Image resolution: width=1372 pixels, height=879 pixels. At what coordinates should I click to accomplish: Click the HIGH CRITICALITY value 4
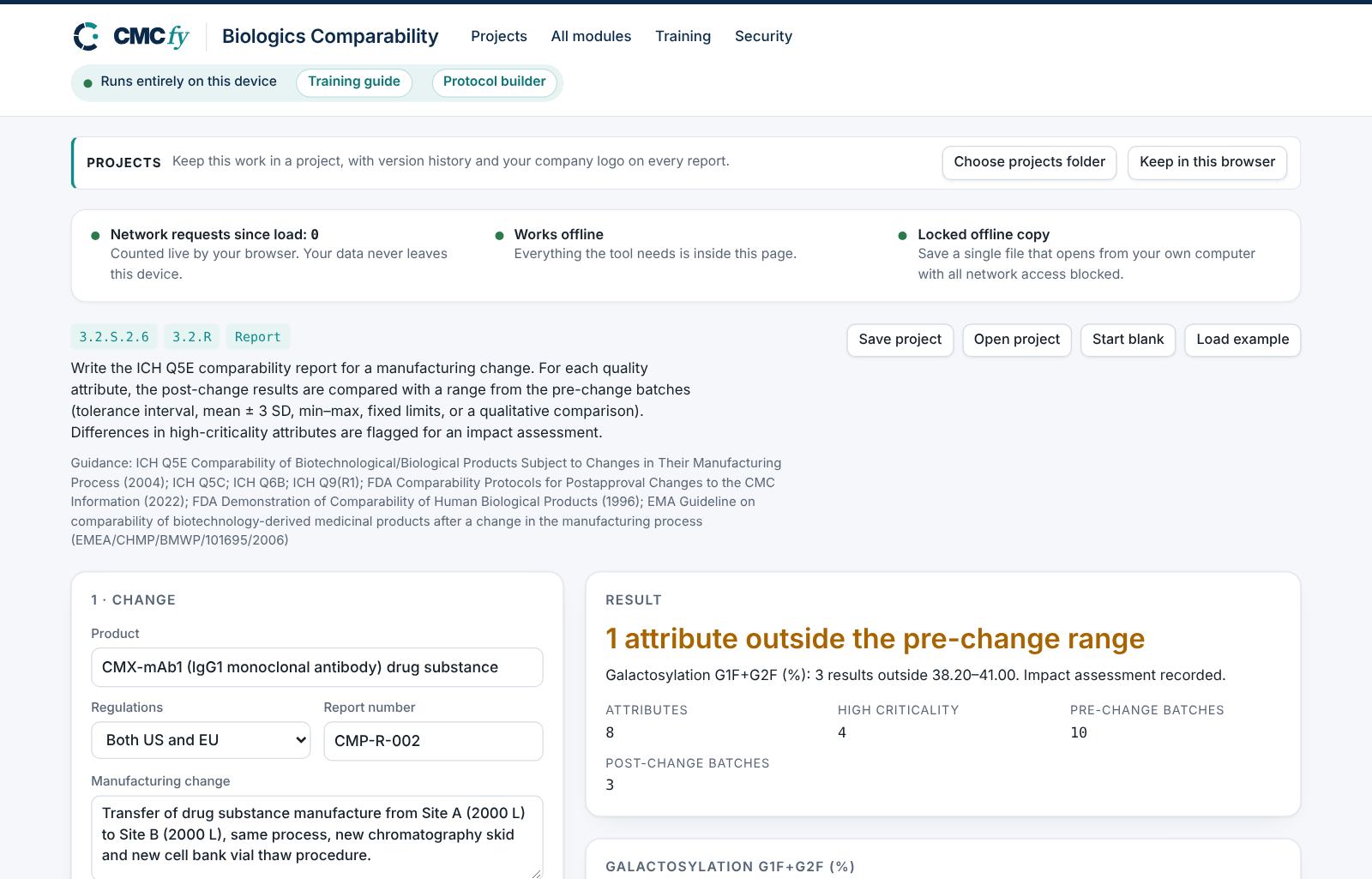pyautogui.click(x=842, y=732)
